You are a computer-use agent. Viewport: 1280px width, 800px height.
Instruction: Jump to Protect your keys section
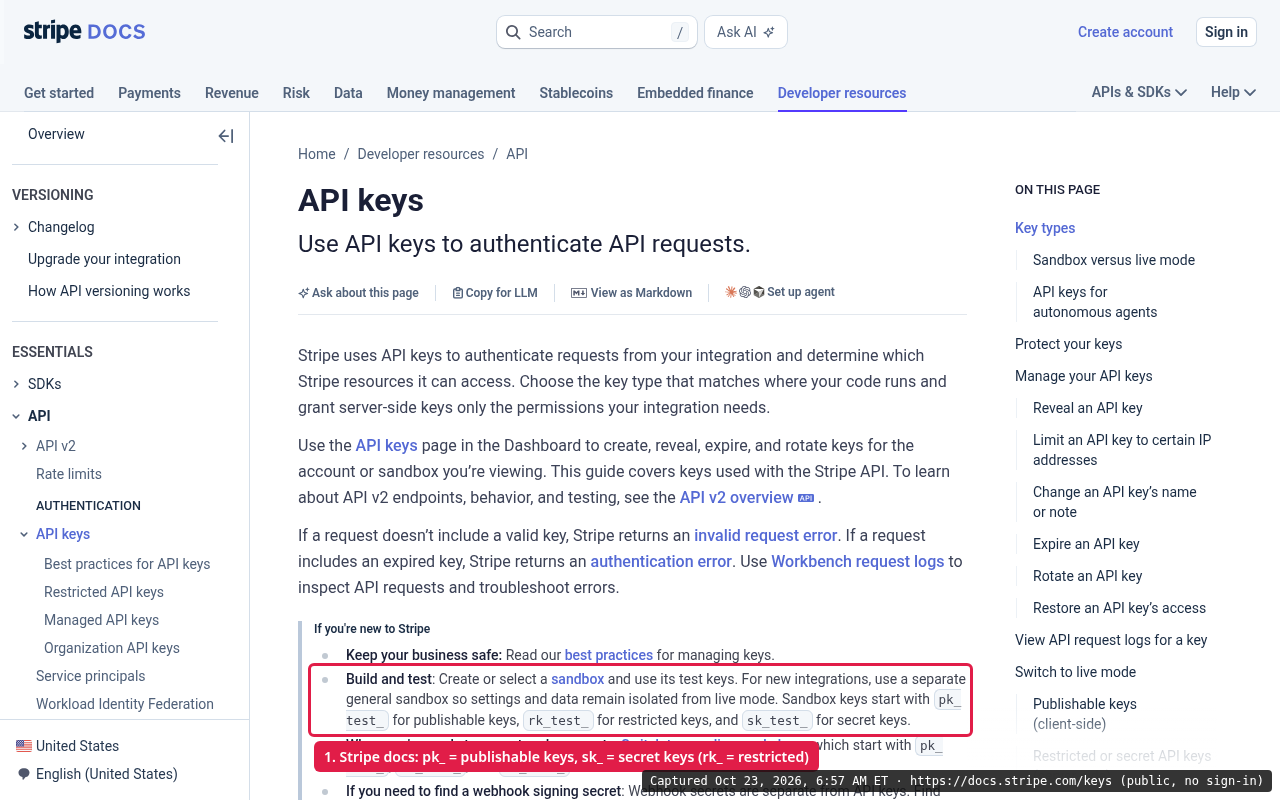click(x=1068, y=344)
